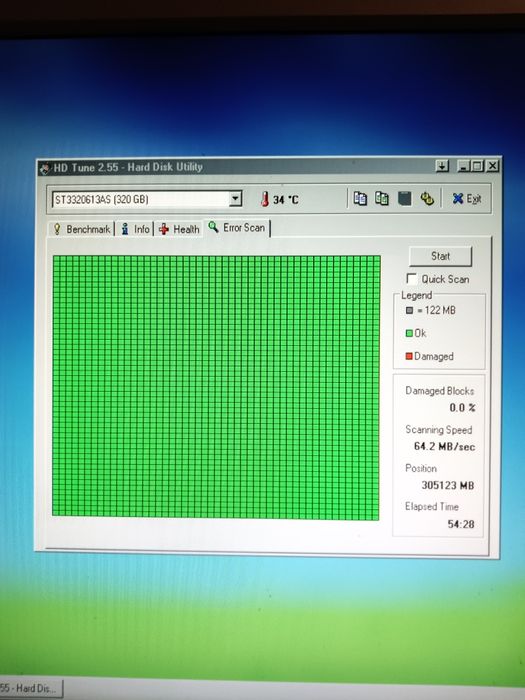Click the Position label
This screenshot has width=525, height=700.
tap(421, 468)
